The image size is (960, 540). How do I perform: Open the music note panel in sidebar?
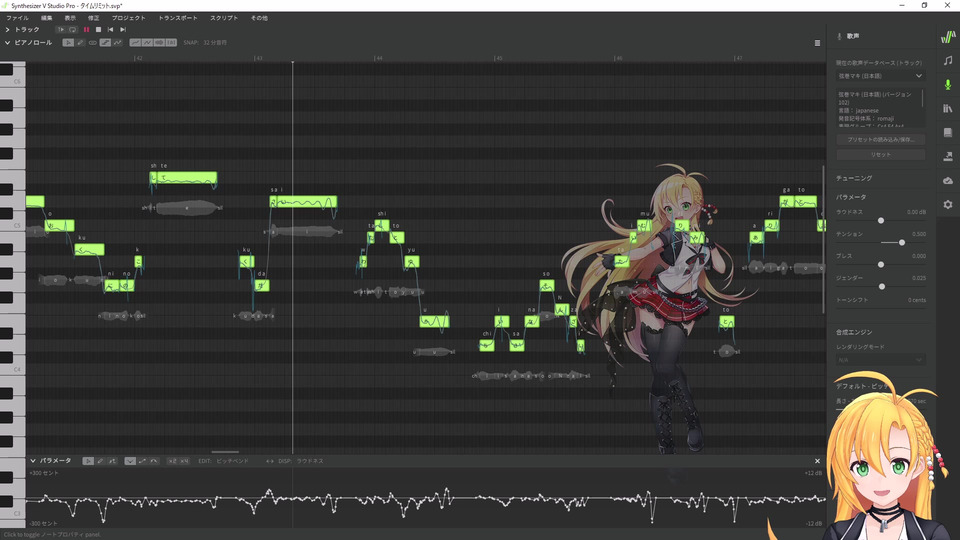point(948,61)
